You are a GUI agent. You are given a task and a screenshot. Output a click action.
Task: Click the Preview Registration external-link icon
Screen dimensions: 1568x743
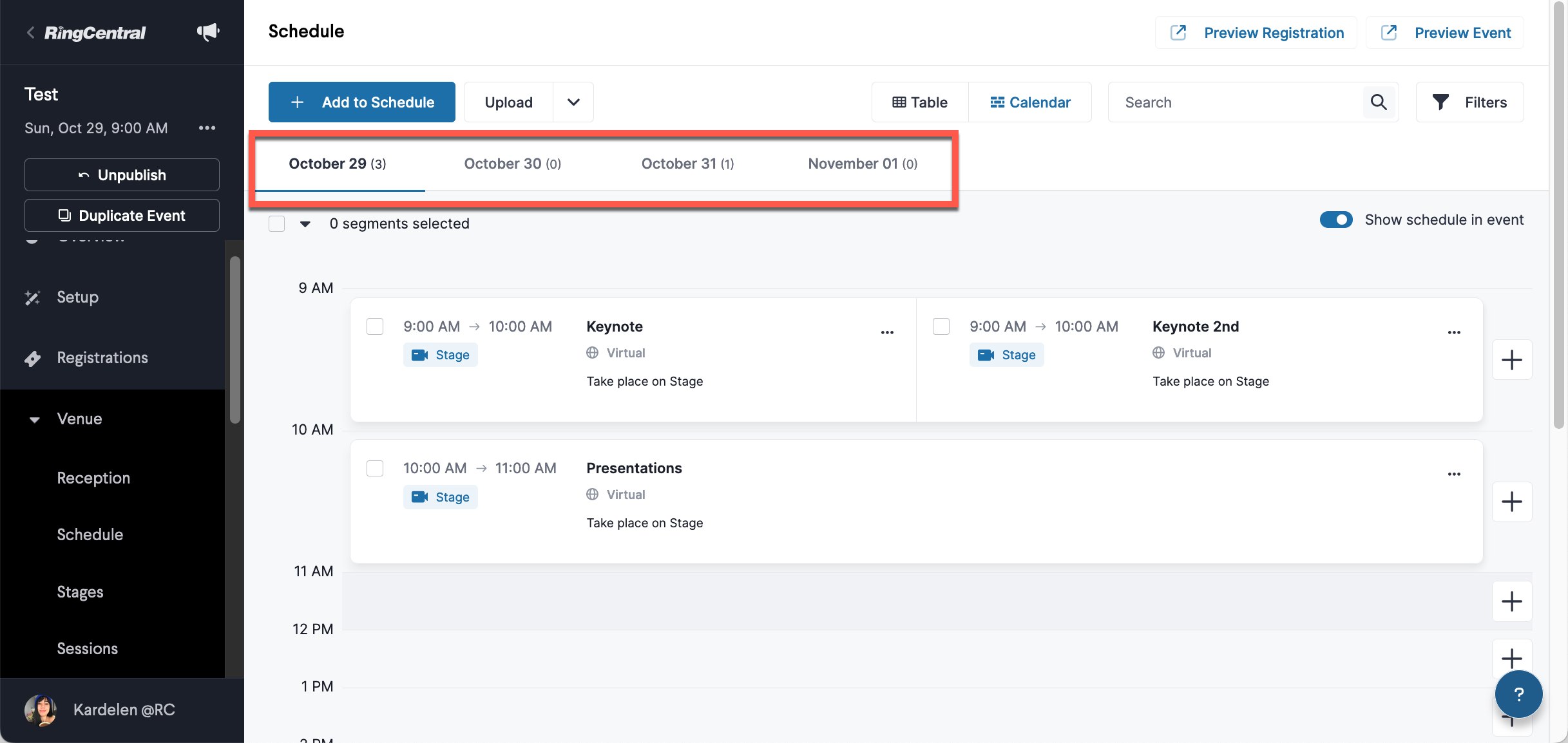1178,32
